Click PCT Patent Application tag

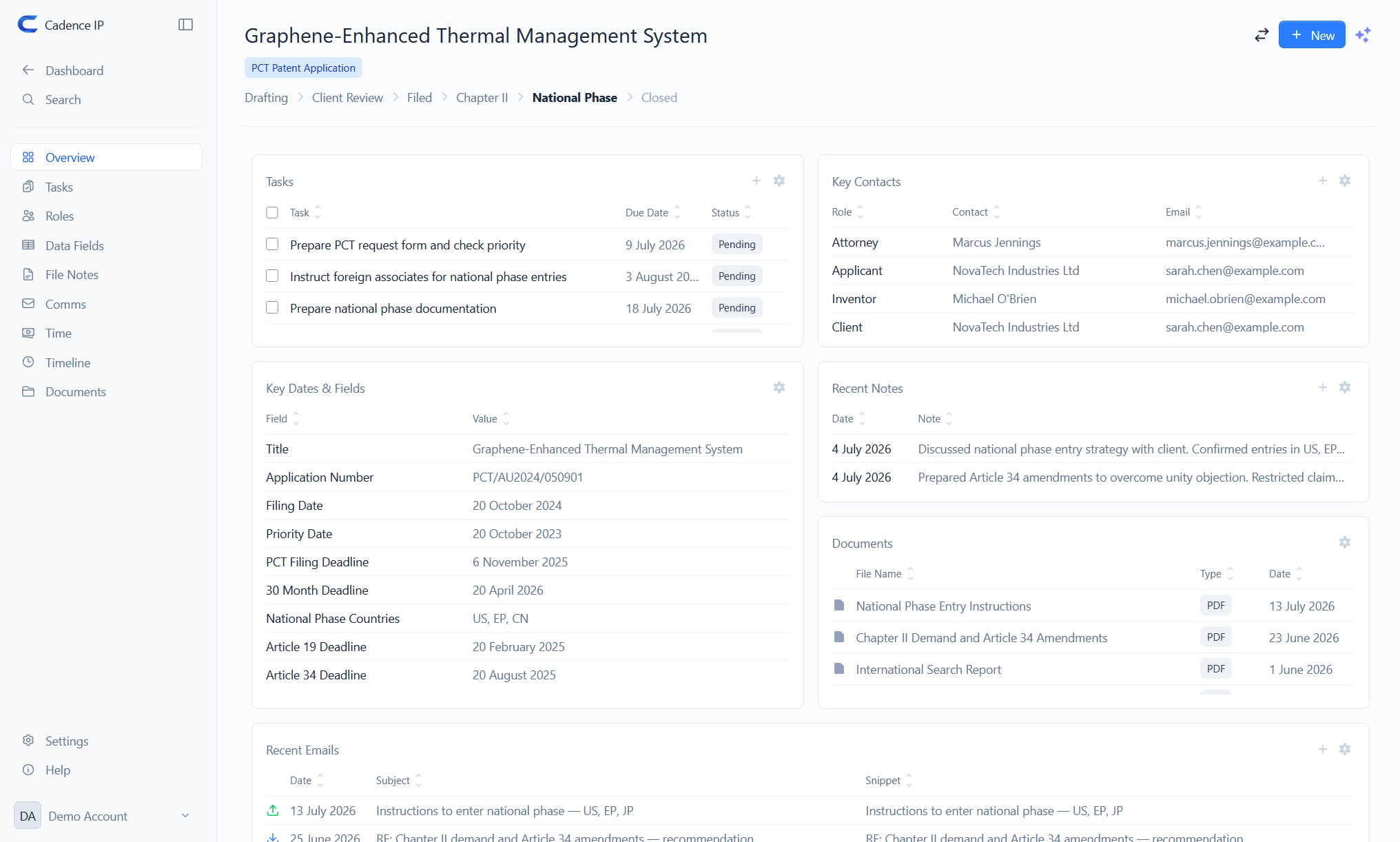(303, 68)
